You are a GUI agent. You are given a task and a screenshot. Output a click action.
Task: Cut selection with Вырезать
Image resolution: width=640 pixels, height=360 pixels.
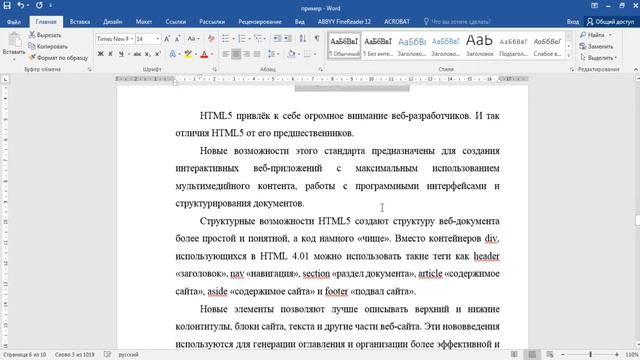[45, 35]
